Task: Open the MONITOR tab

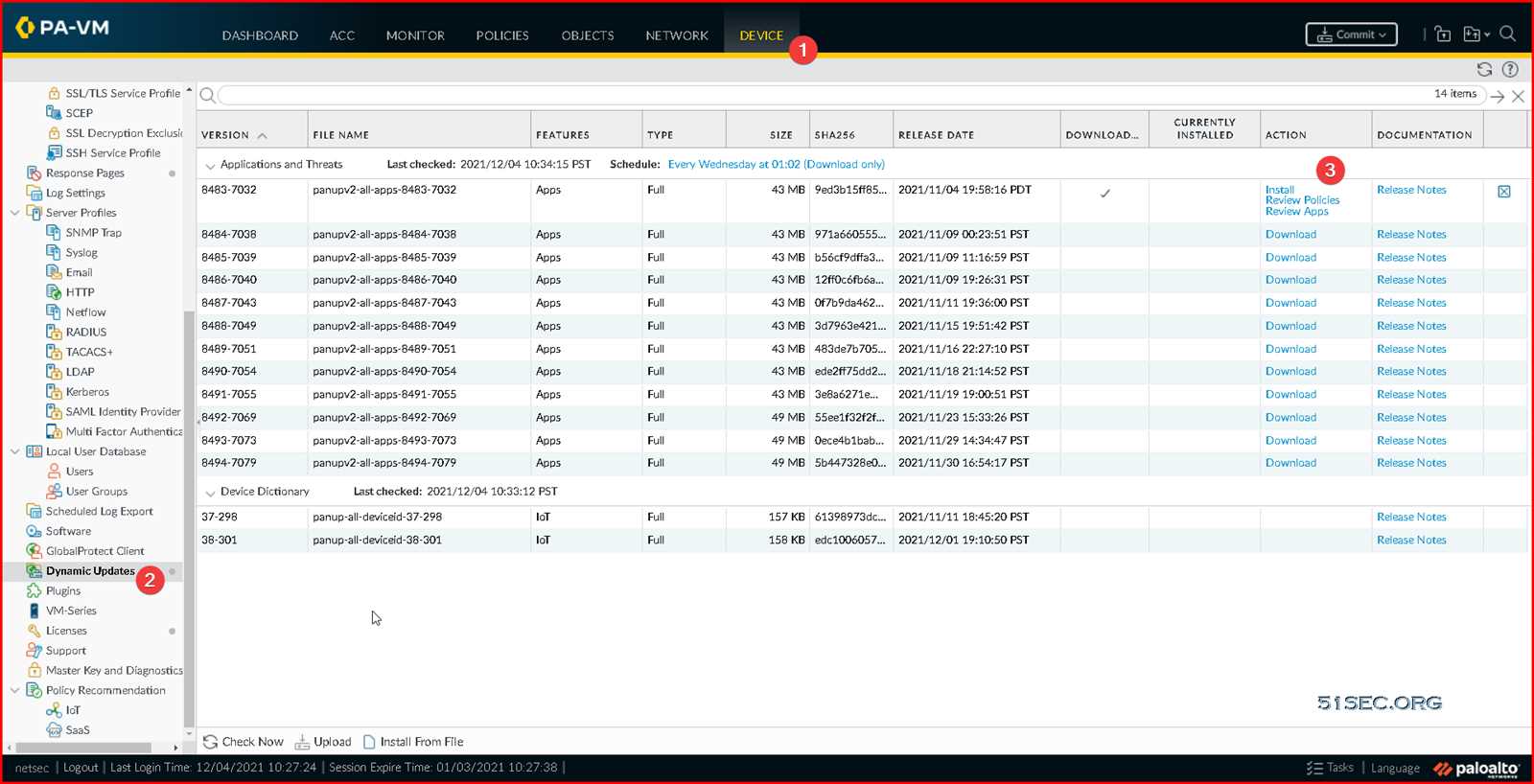Action: point(415,35)
